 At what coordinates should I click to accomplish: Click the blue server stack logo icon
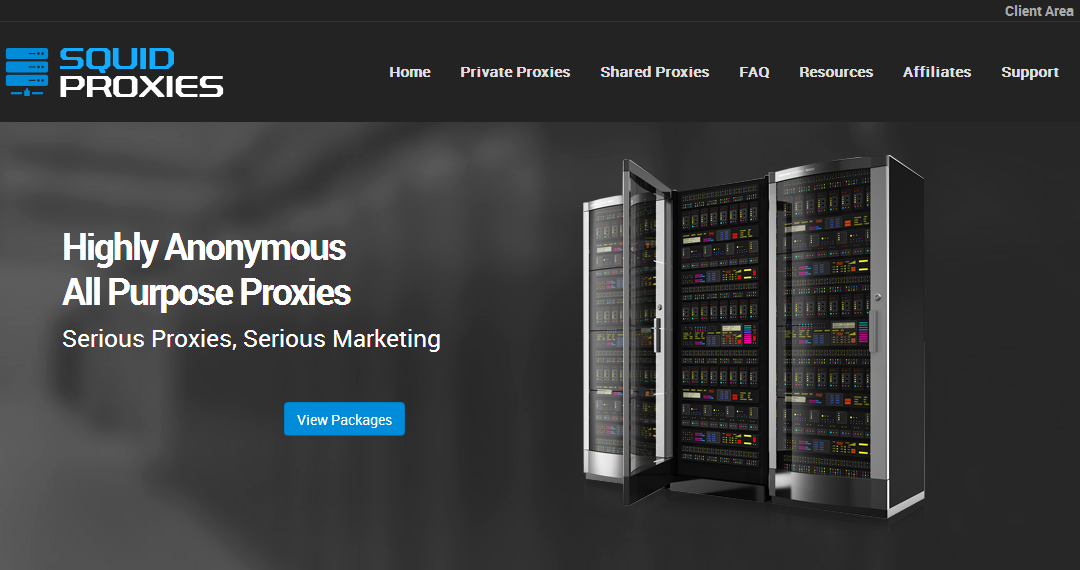27,72
